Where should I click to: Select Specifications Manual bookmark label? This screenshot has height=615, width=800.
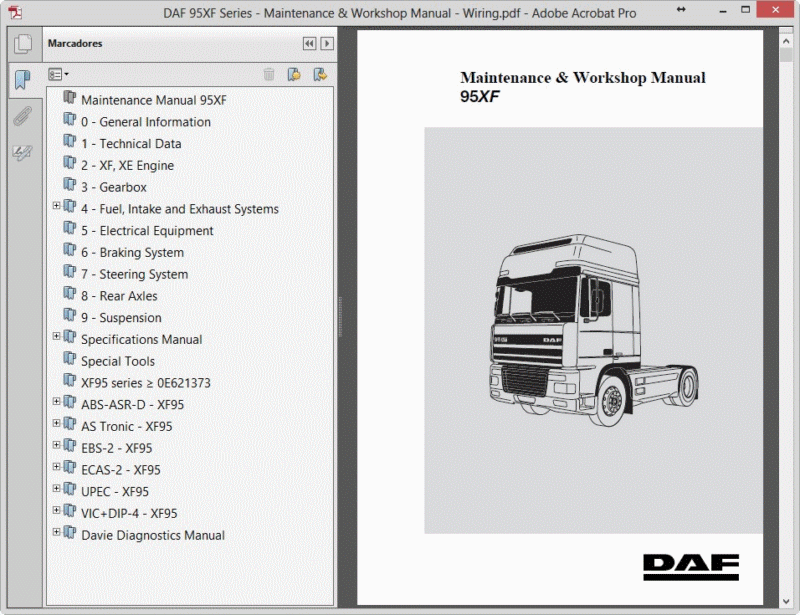pyautogui.click(x=141, y=339)
